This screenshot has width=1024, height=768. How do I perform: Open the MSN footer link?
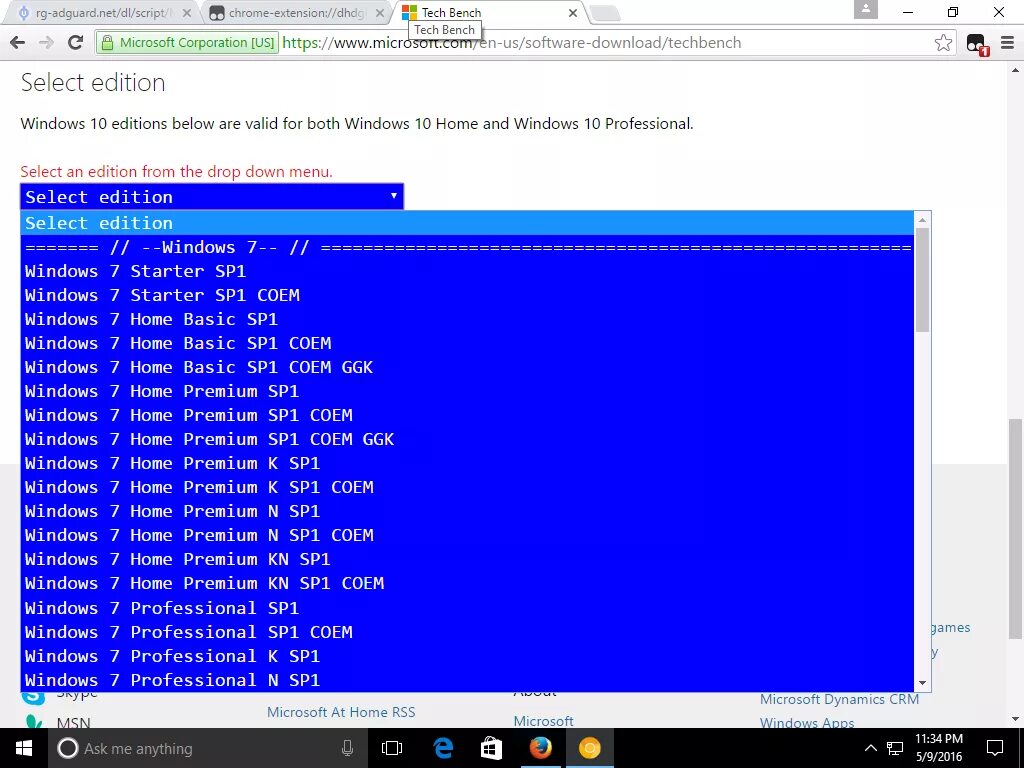click(x=73, y=723)
